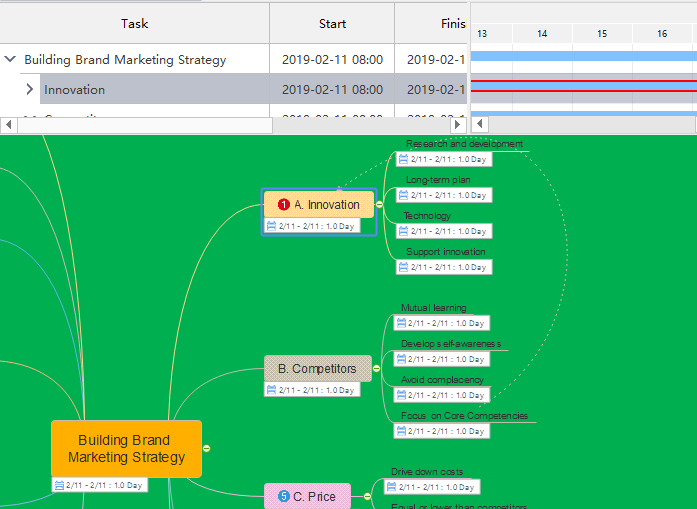The height and width of the screenshot is (509, 697).
Task: Click priority 5 icon on Price node
Action: pos(283,496)
